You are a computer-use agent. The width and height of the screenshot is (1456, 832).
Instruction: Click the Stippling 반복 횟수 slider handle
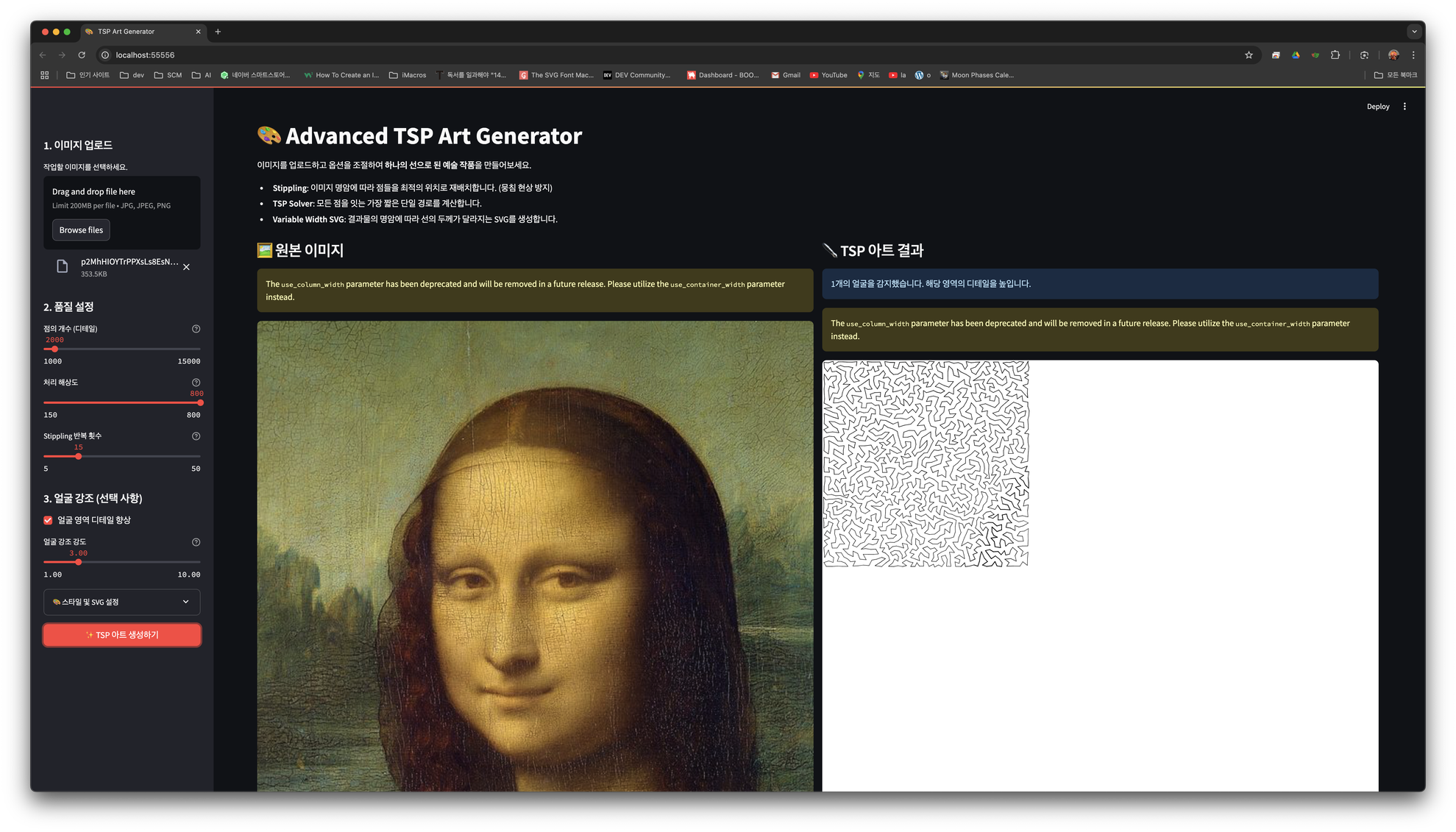(x=78, y=456)
